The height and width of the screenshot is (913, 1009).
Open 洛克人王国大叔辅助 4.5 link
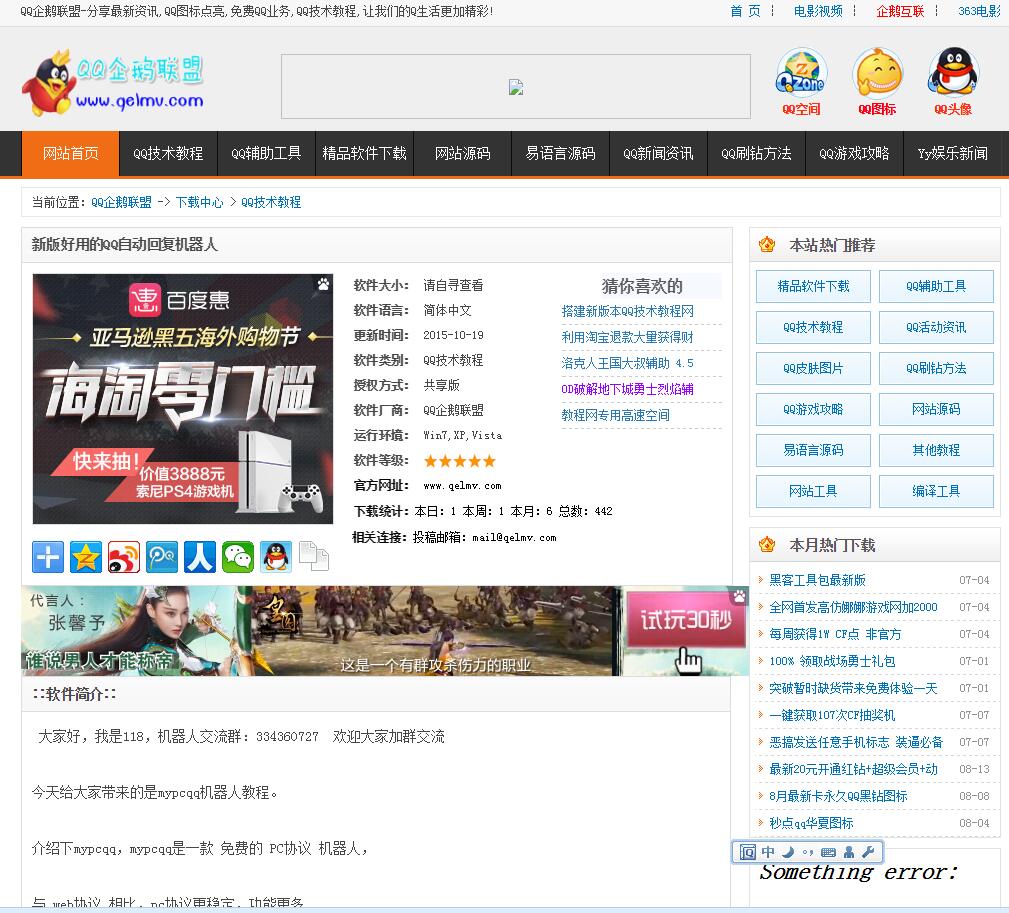(627, 363)
